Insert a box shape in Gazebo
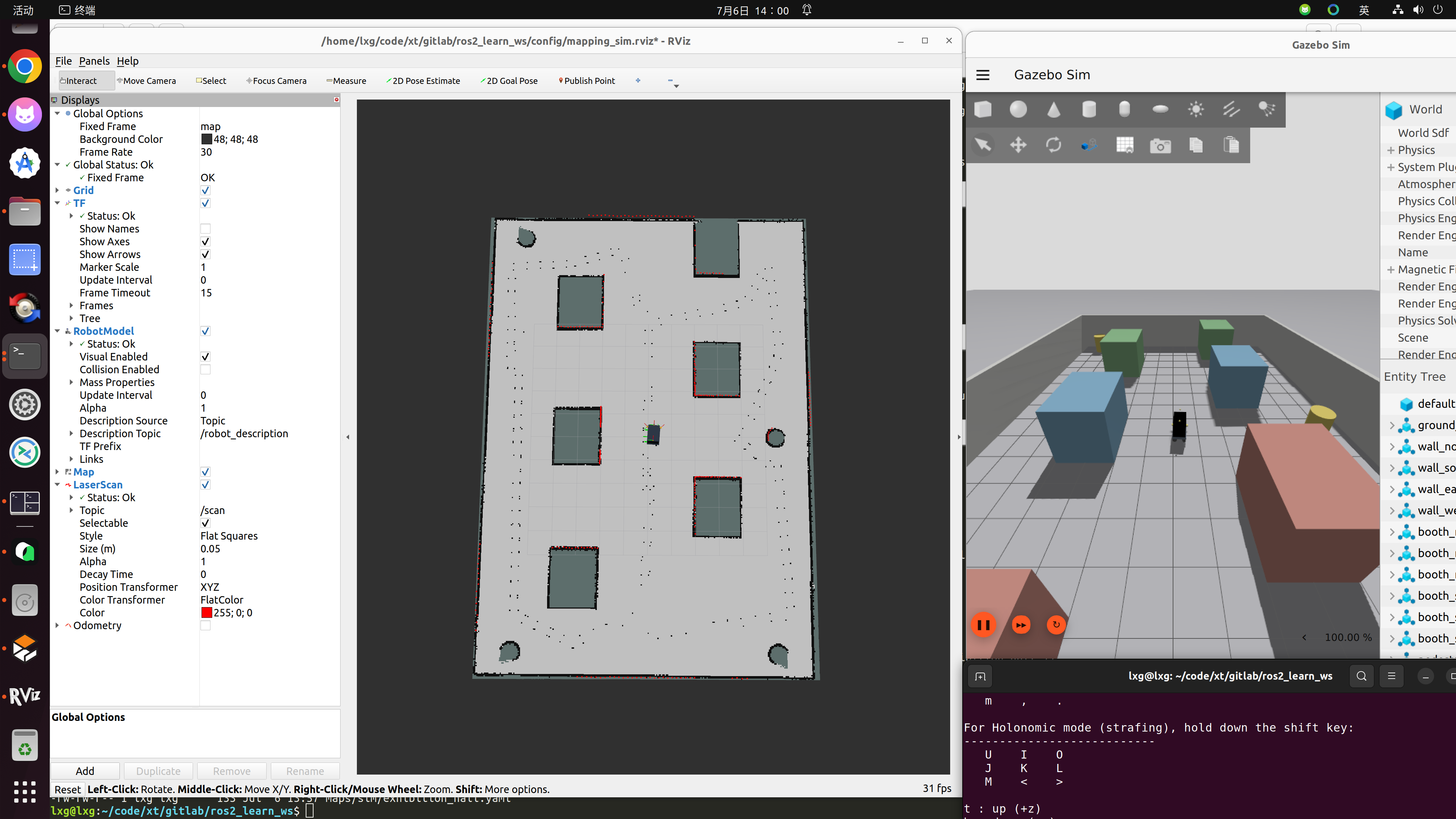The width and height of the screenshot is (1456, 819). click(x=983, y=109)
